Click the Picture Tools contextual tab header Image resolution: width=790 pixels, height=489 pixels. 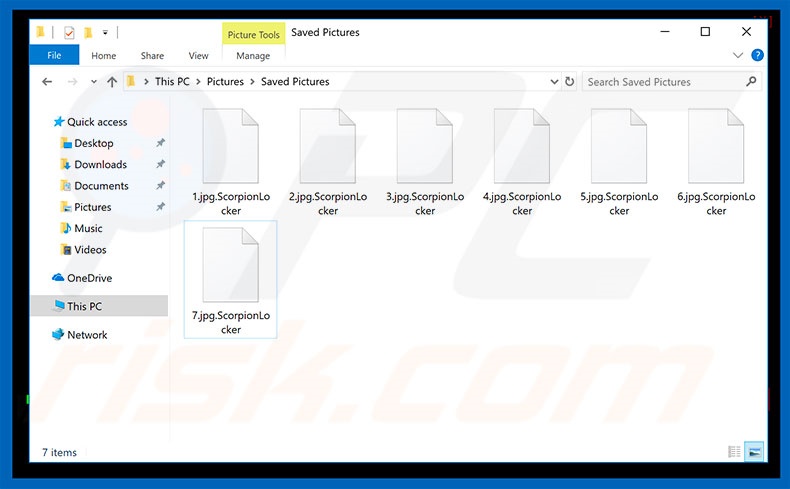253,34
